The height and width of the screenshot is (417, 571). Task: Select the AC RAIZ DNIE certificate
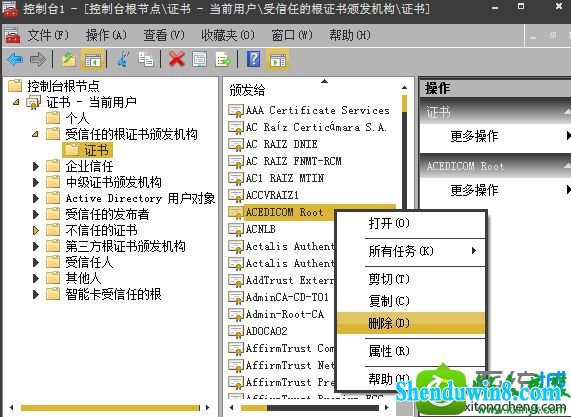[281, 144]
